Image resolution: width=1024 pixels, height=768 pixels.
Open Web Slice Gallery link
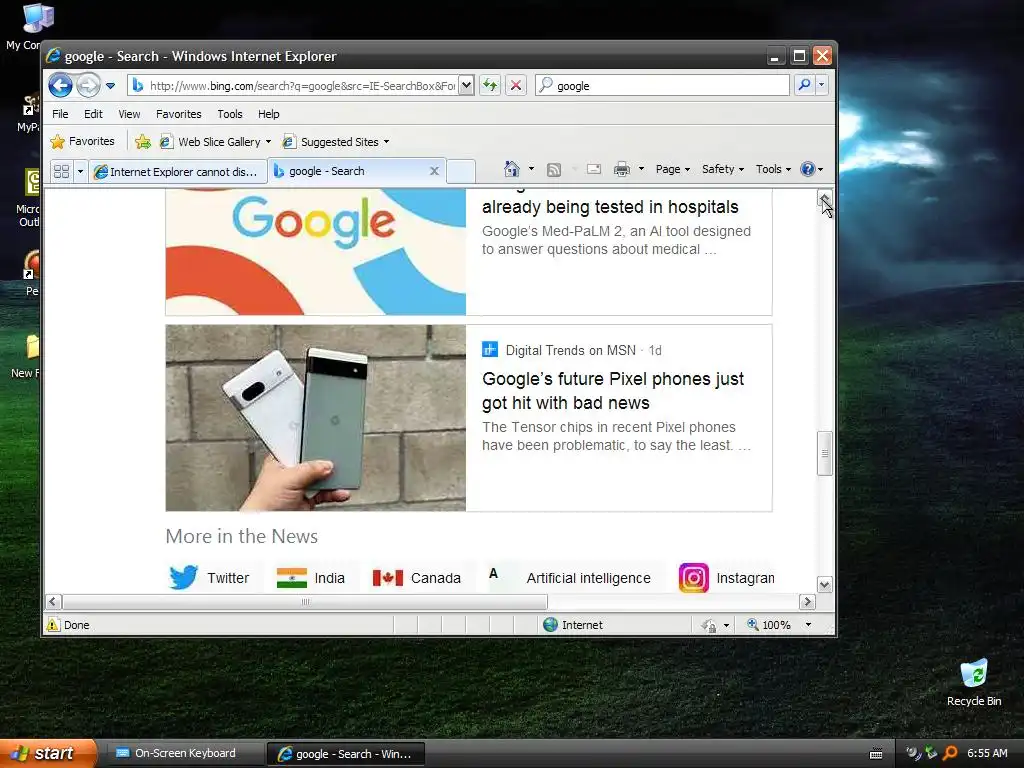210,142
